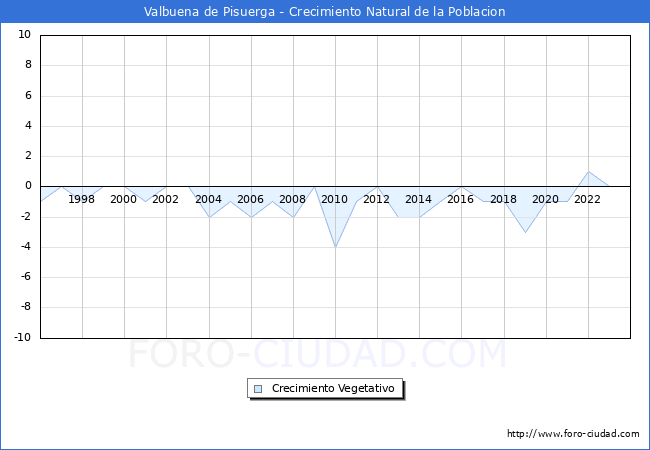Screen dimensions: 650x450
Task: Select the 2020 year label
Action: coord(545,199)
